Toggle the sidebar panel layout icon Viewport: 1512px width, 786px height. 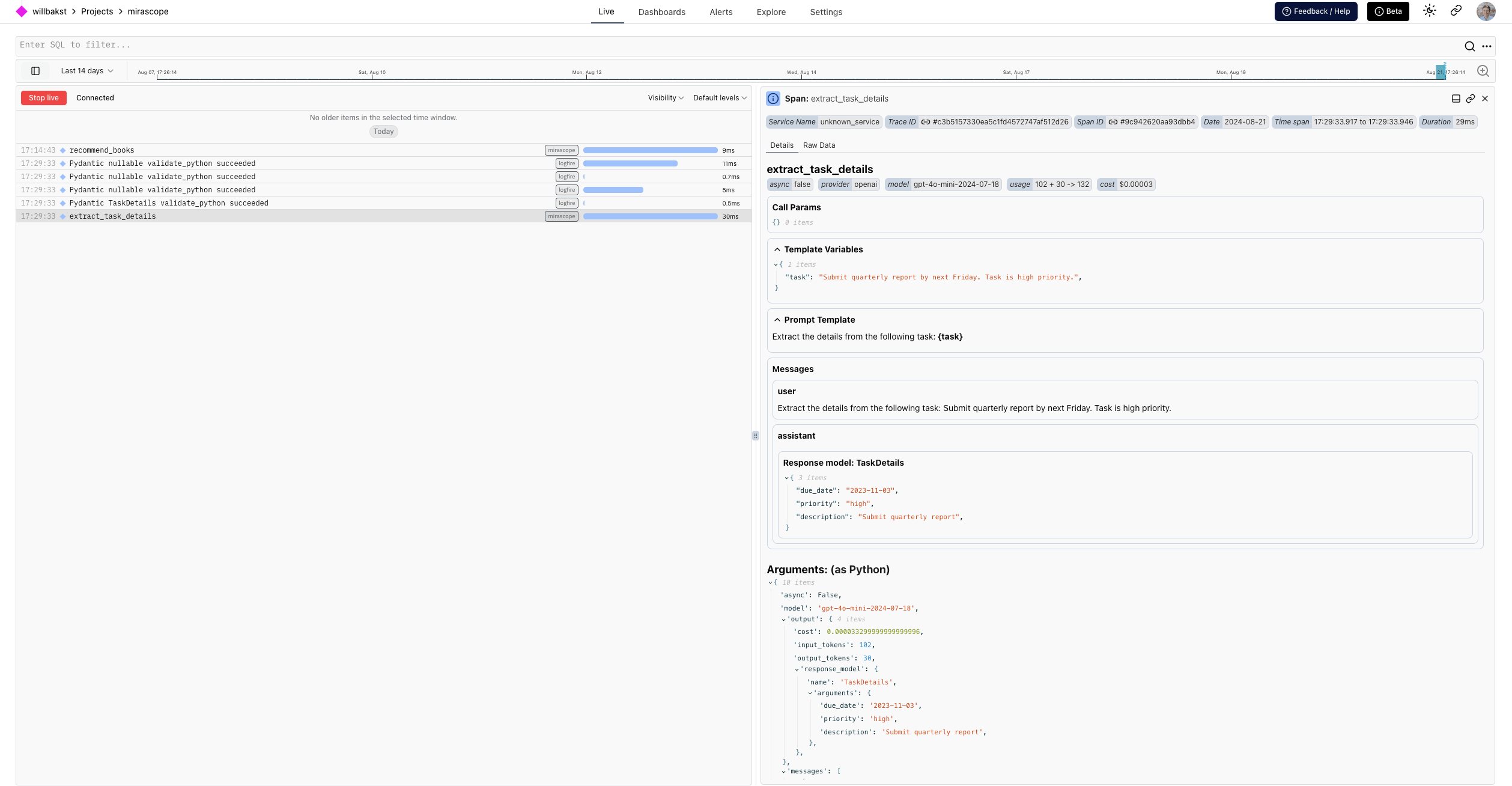pos(35,71)
